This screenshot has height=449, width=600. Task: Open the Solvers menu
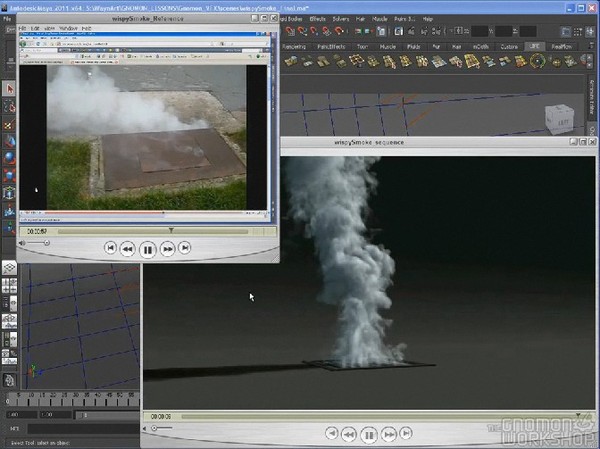coord(341,19)
